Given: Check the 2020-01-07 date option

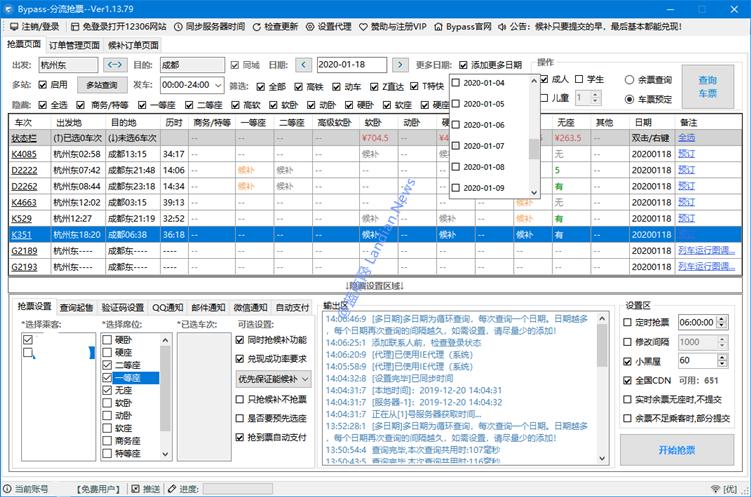Looking at the screenshot, I should (x=456, y=146).
